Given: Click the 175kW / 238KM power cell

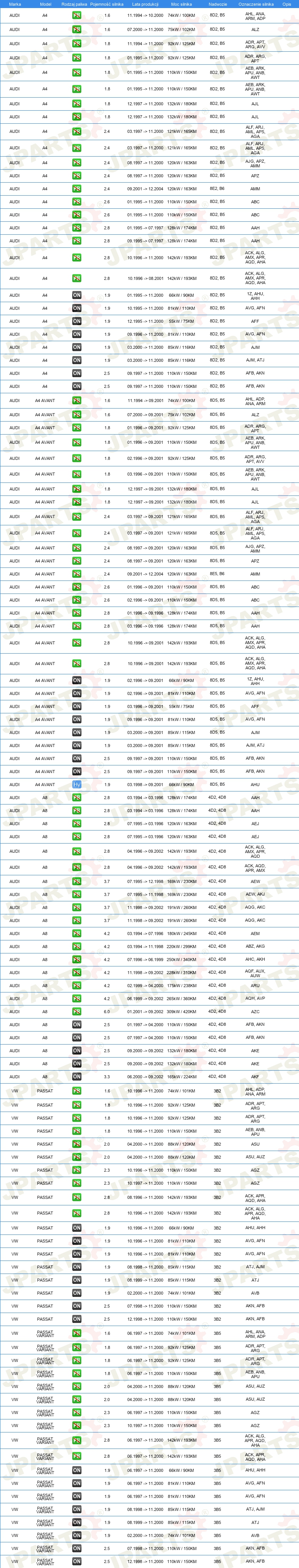Looking at the screenshot, I should coord(182,986).
